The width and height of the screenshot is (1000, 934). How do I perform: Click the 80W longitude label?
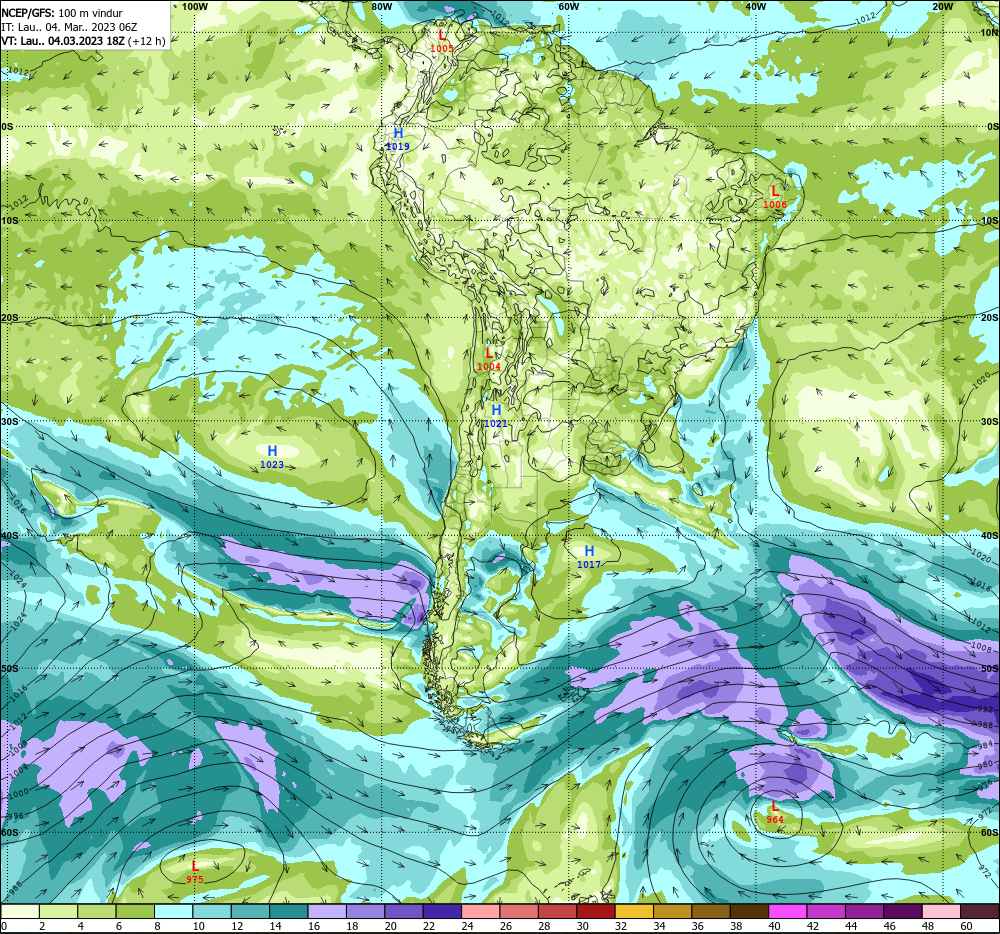pos(381,6)
